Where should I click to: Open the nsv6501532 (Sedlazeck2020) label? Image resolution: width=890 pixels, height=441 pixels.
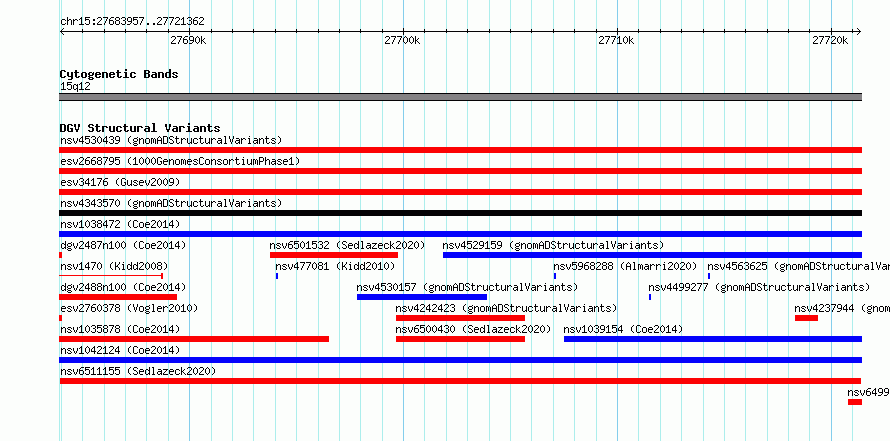347,245
